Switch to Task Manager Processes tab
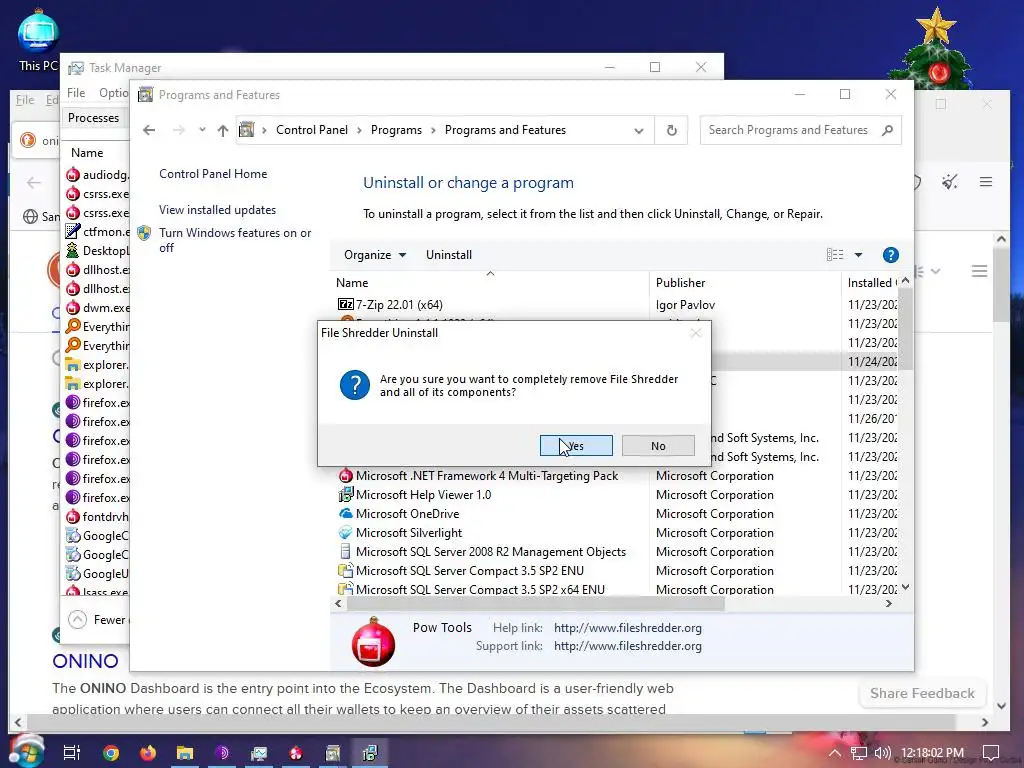 [x=93, y=118]
